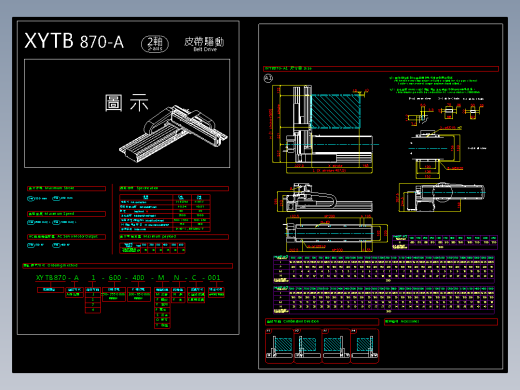Click the "M" code letter
The width and height of the screenshot is (520, 390).
[161, 278]
